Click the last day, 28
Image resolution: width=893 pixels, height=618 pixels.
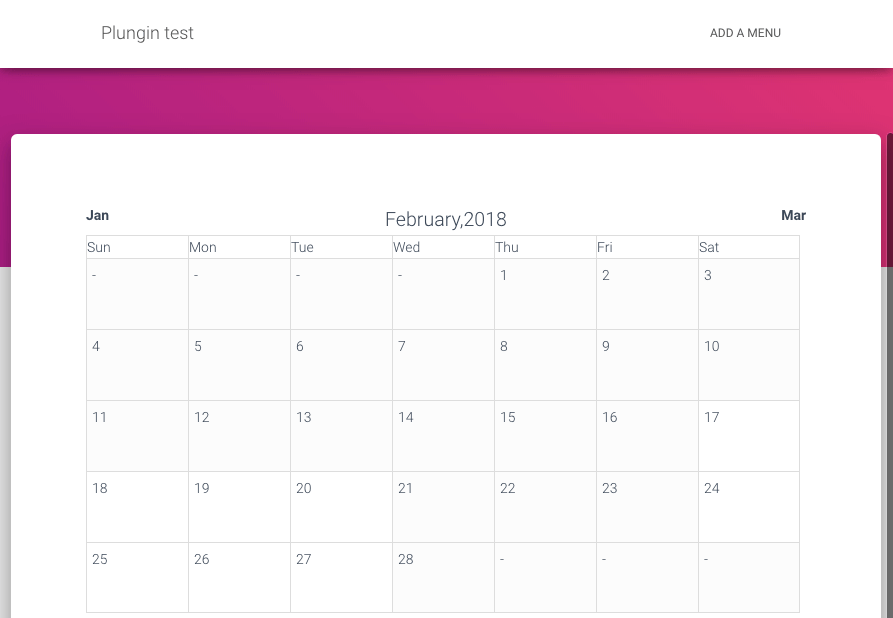(443, 577)
